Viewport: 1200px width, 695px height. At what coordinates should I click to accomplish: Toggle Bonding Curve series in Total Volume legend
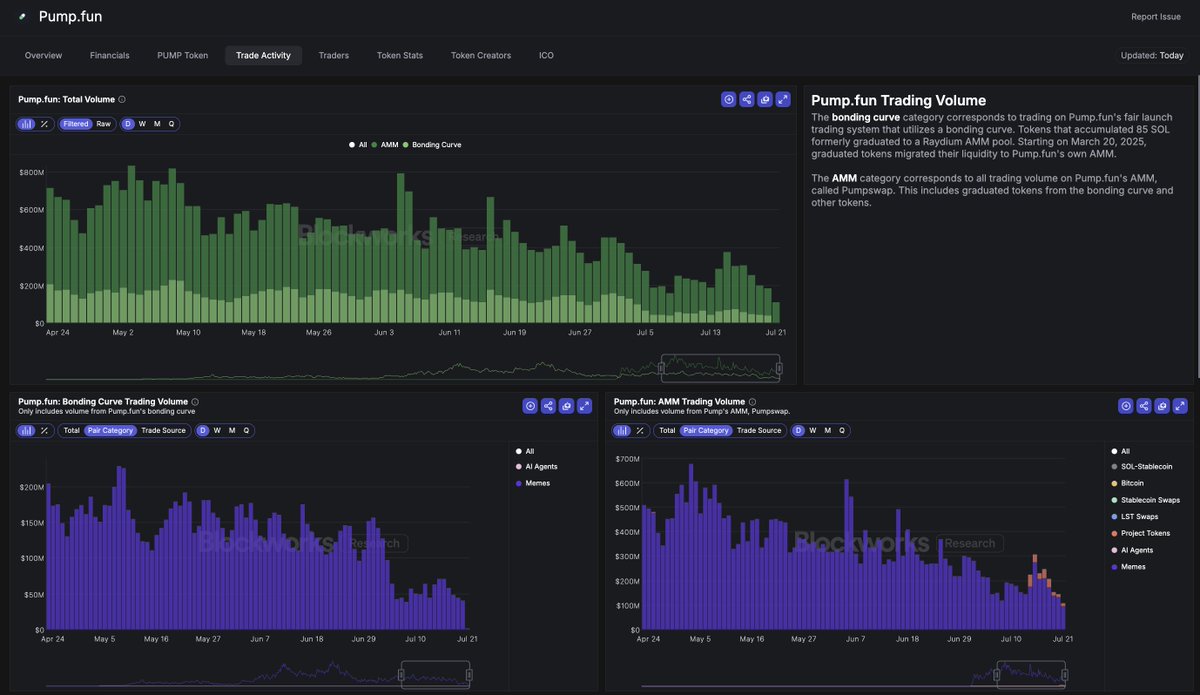tap(432, 145)
